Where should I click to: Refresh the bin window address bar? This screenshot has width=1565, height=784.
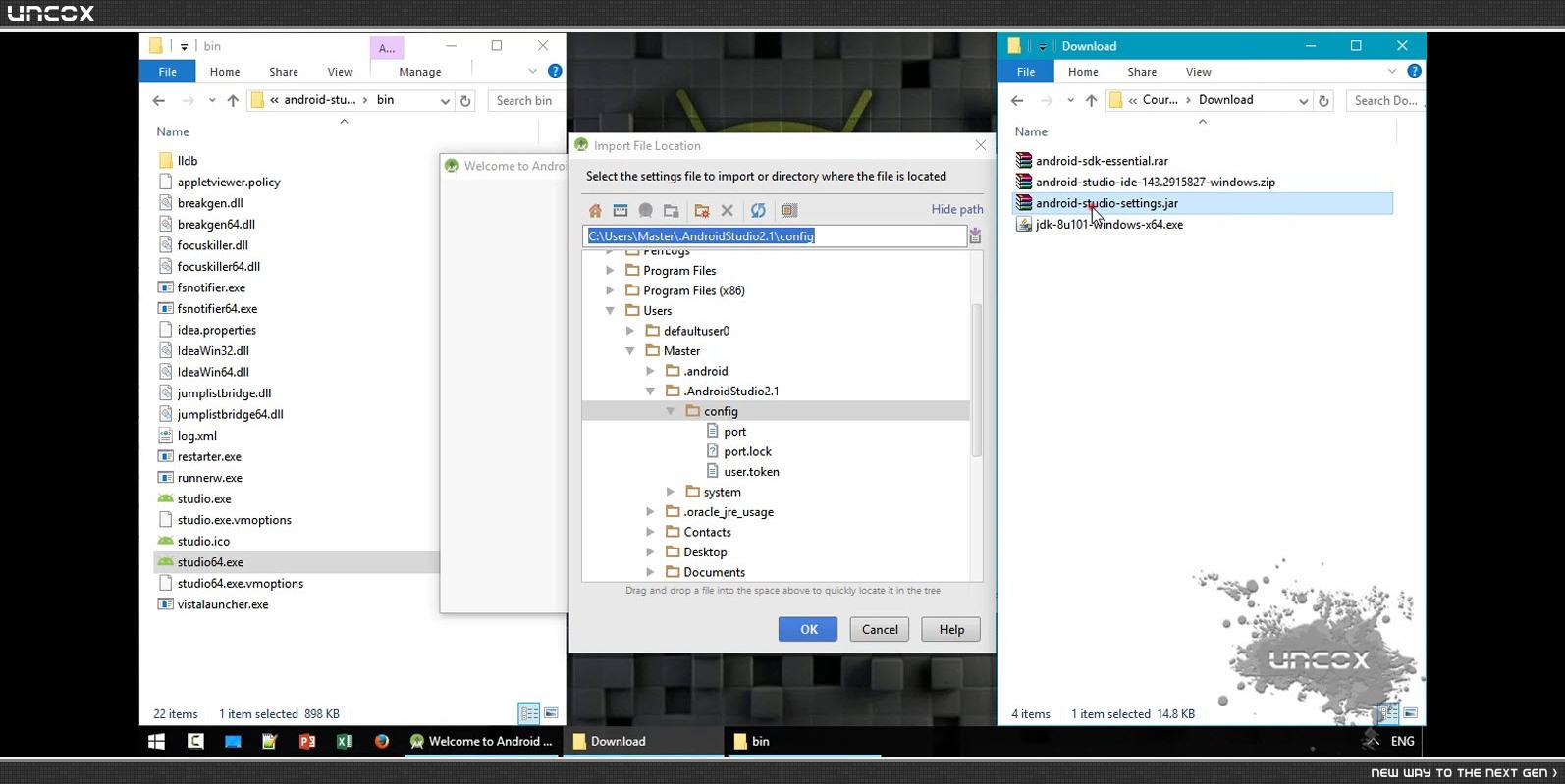coord(465,100)
